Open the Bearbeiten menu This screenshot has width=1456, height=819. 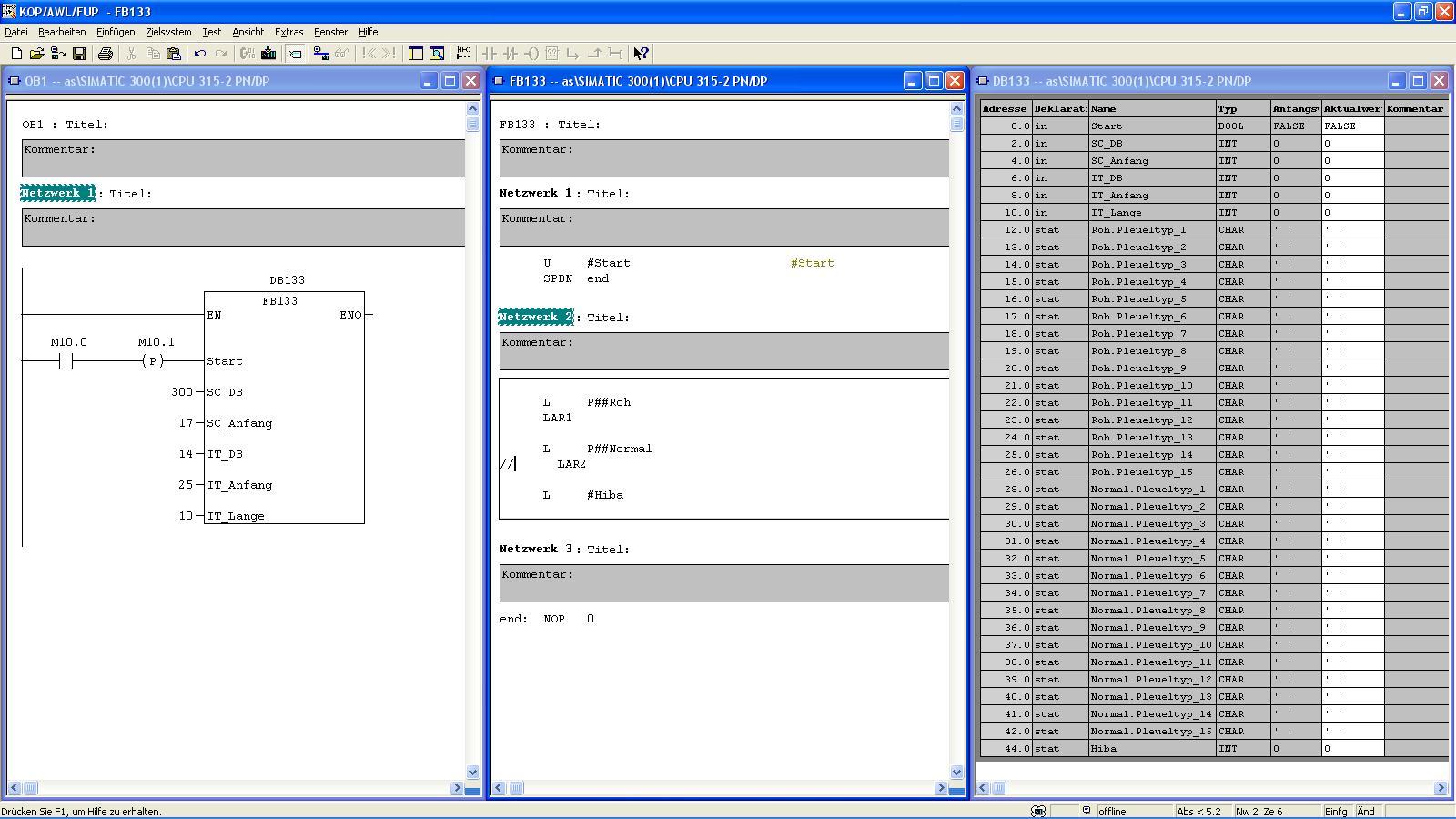(62, 32)
